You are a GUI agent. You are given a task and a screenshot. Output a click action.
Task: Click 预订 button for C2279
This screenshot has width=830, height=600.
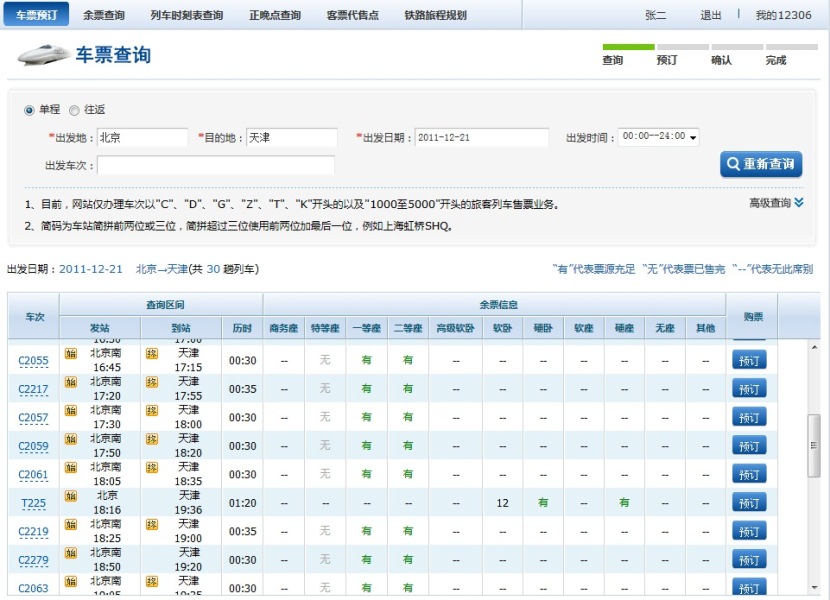749,560
